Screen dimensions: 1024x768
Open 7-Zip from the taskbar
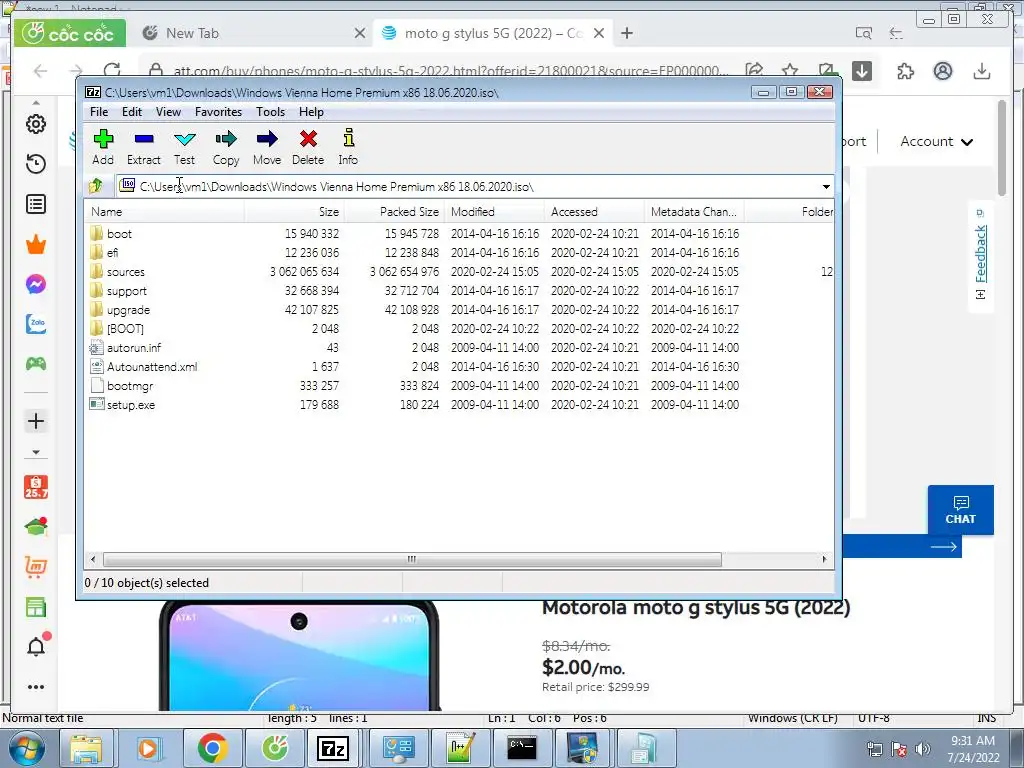click(x=332, y=748)
